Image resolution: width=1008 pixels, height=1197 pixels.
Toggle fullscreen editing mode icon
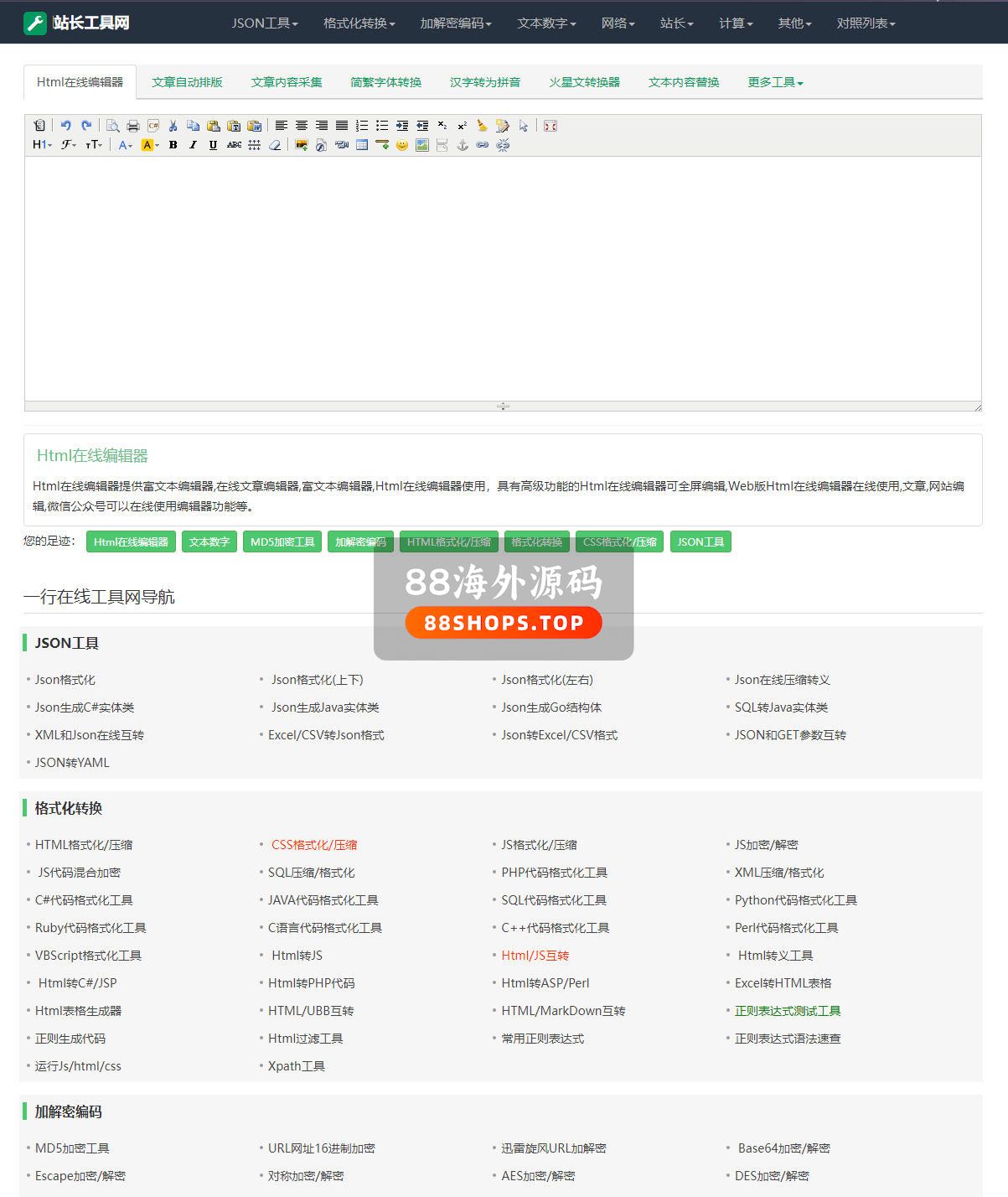(550, 126)
